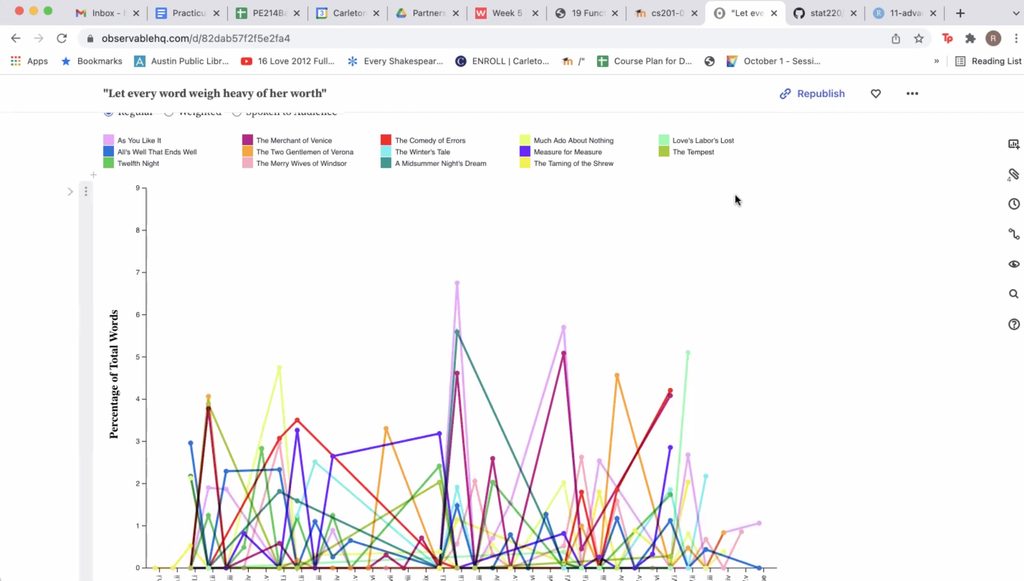Reload the current page

tap(61, 39)
